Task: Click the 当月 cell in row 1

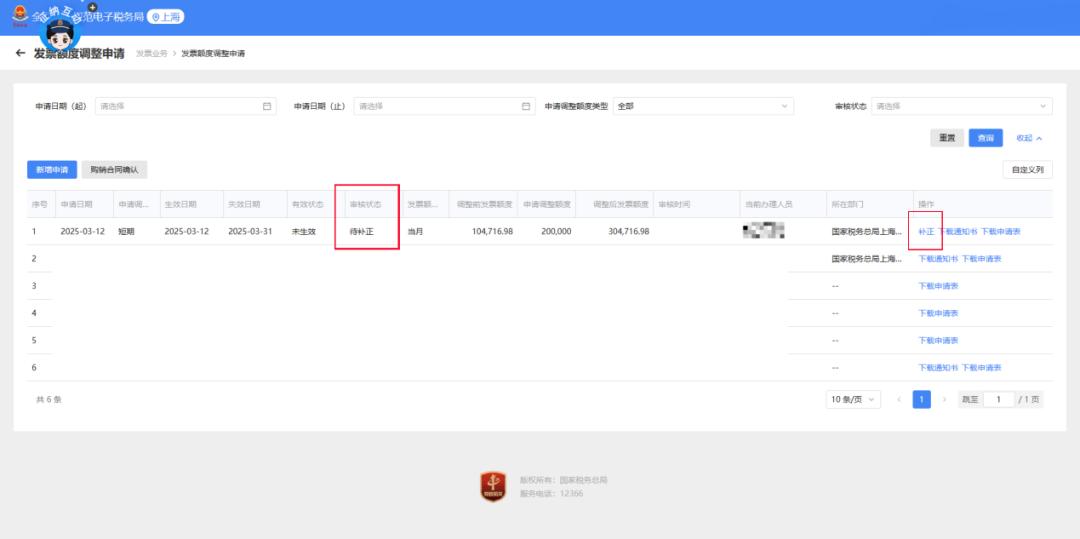Action: (415, 232)
